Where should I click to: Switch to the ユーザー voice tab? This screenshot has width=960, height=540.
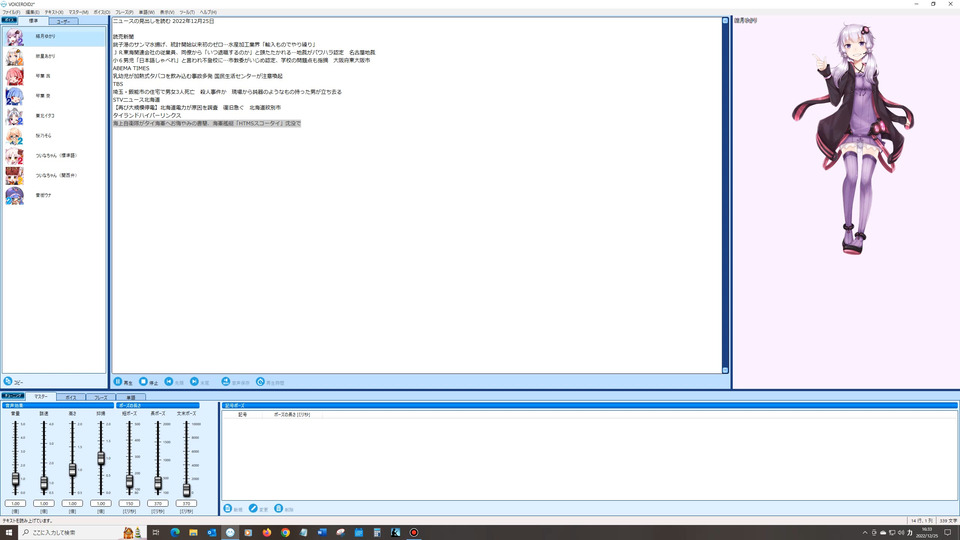coord(63,21)
